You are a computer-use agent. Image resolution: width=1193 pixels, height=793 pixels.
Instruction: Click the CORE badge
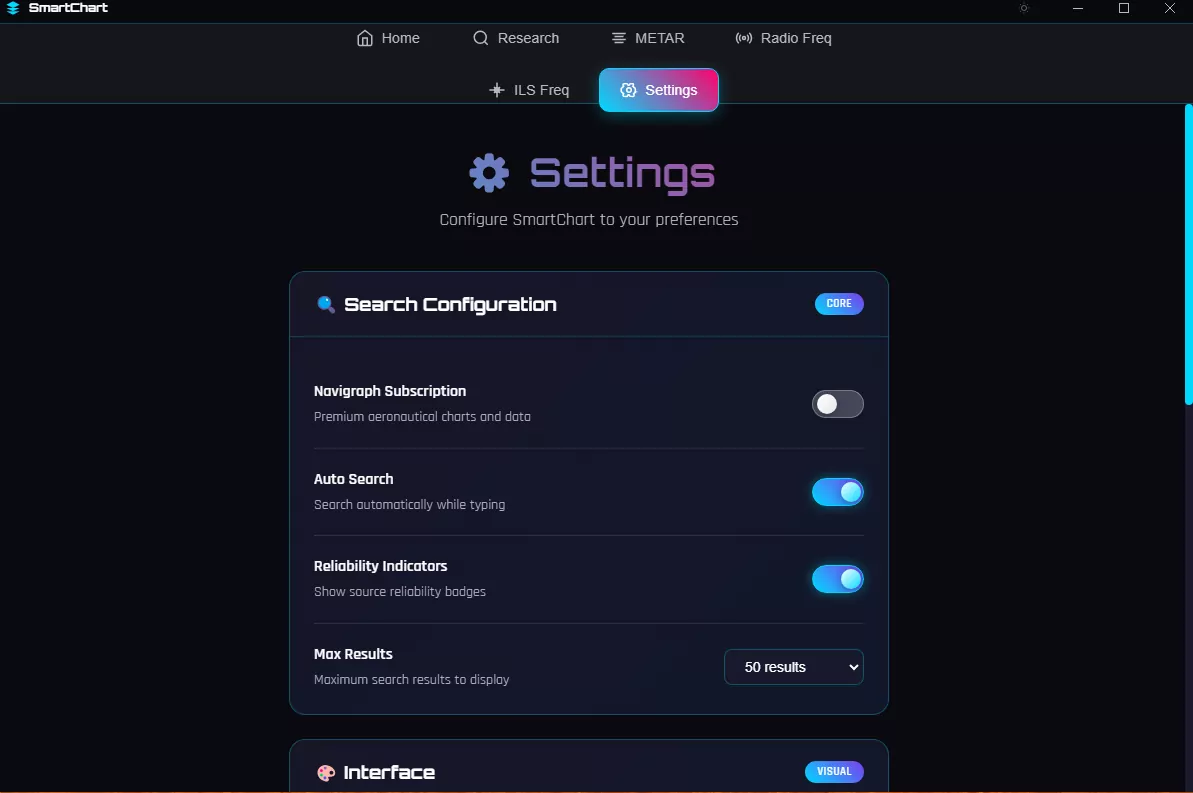click(839, 304)
